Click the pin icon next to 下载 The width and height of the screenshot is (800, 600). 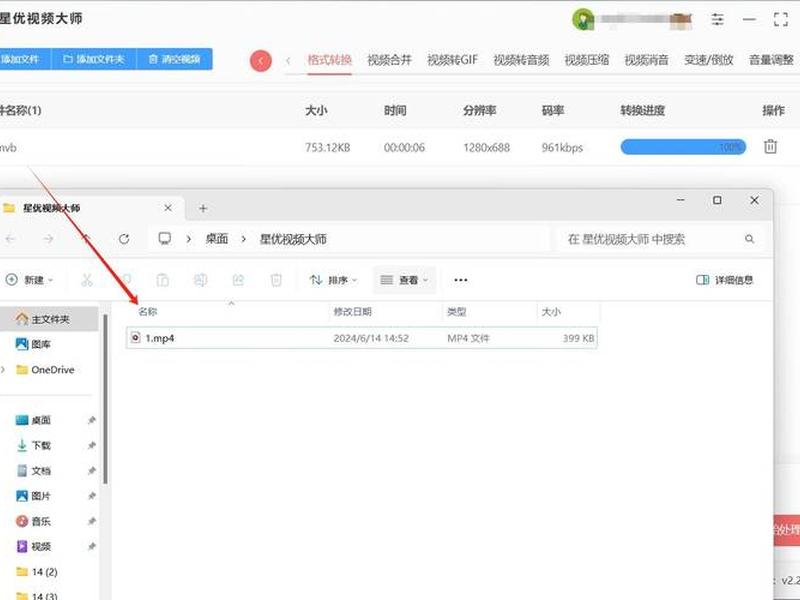tap(91, 445)
